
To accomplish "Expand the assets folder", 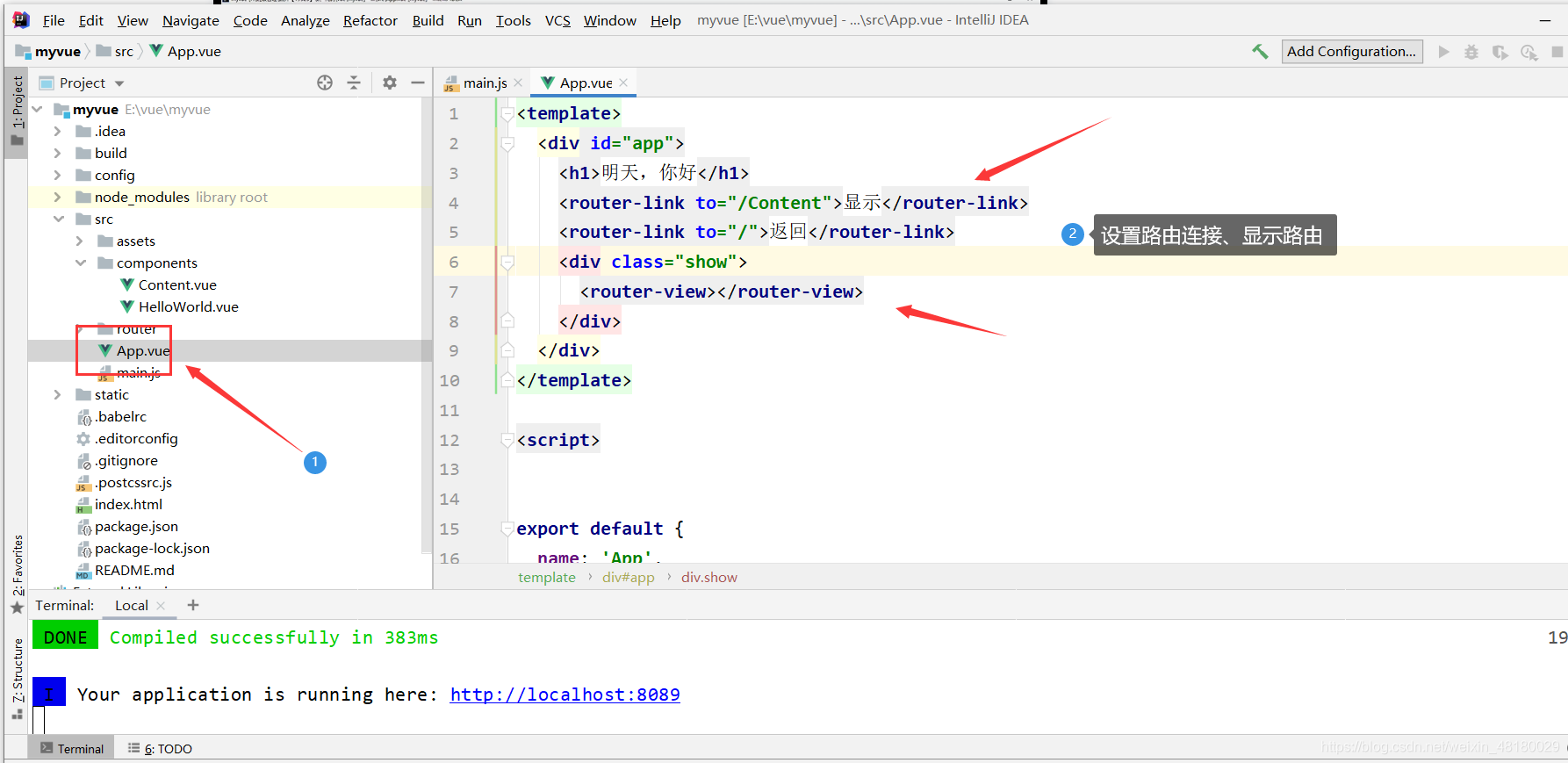I will (80, 241).
